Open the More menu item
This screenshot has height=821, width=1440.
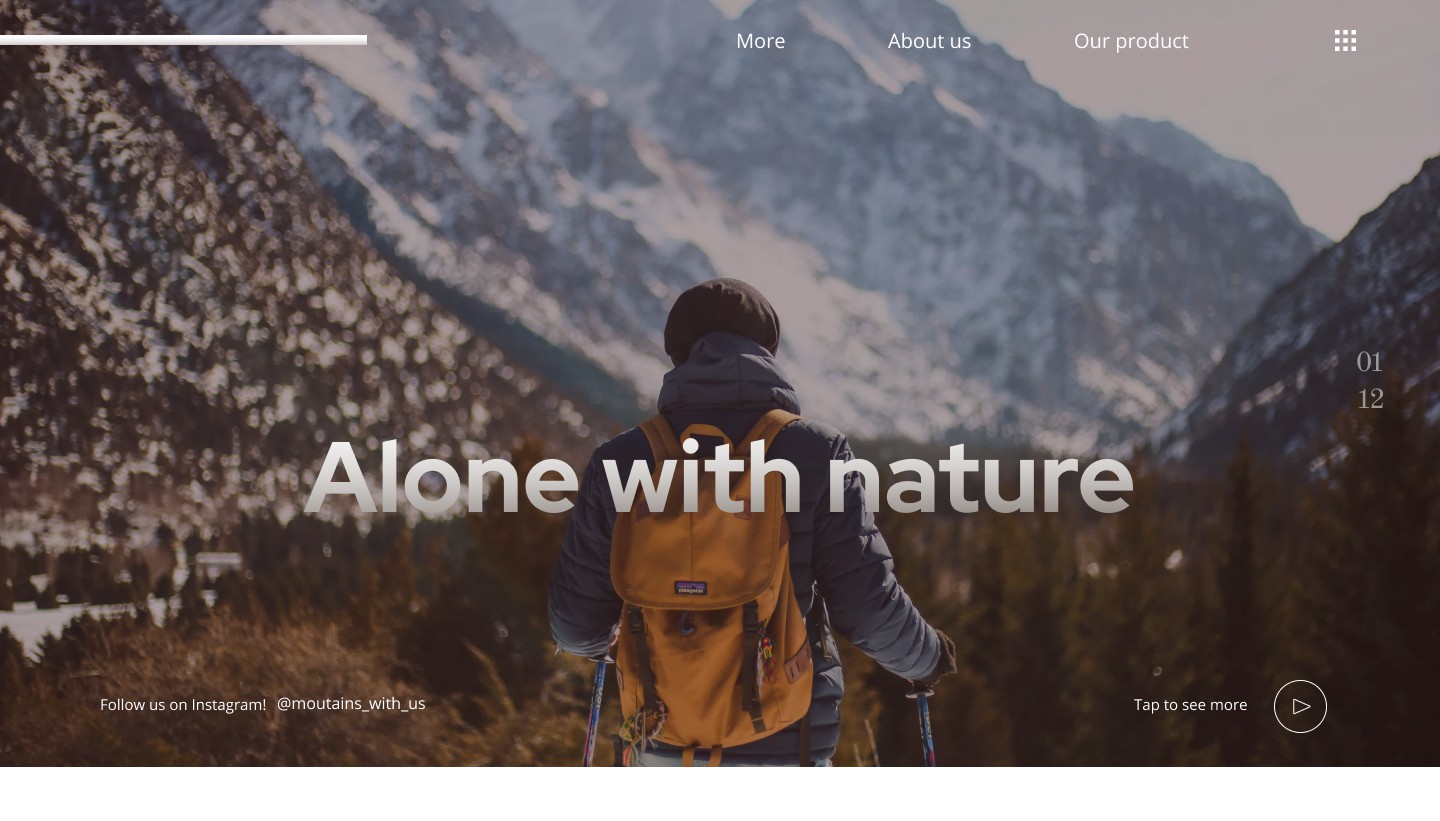(760, 41)
